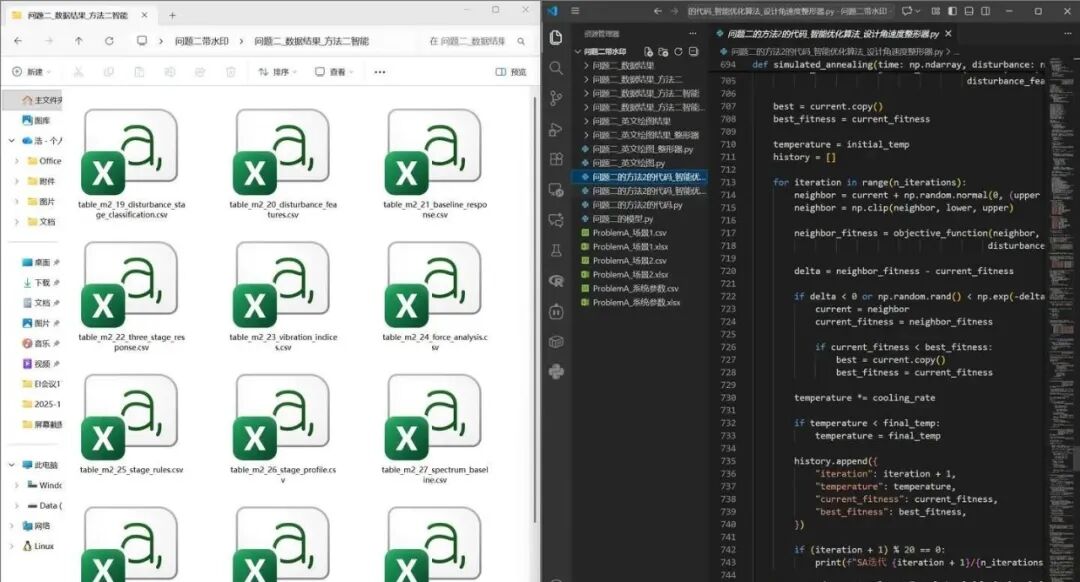Click Share icon in File Explorer toolbar
The width and height of the screenshot is (1080, 582).
tap(200, 72)
